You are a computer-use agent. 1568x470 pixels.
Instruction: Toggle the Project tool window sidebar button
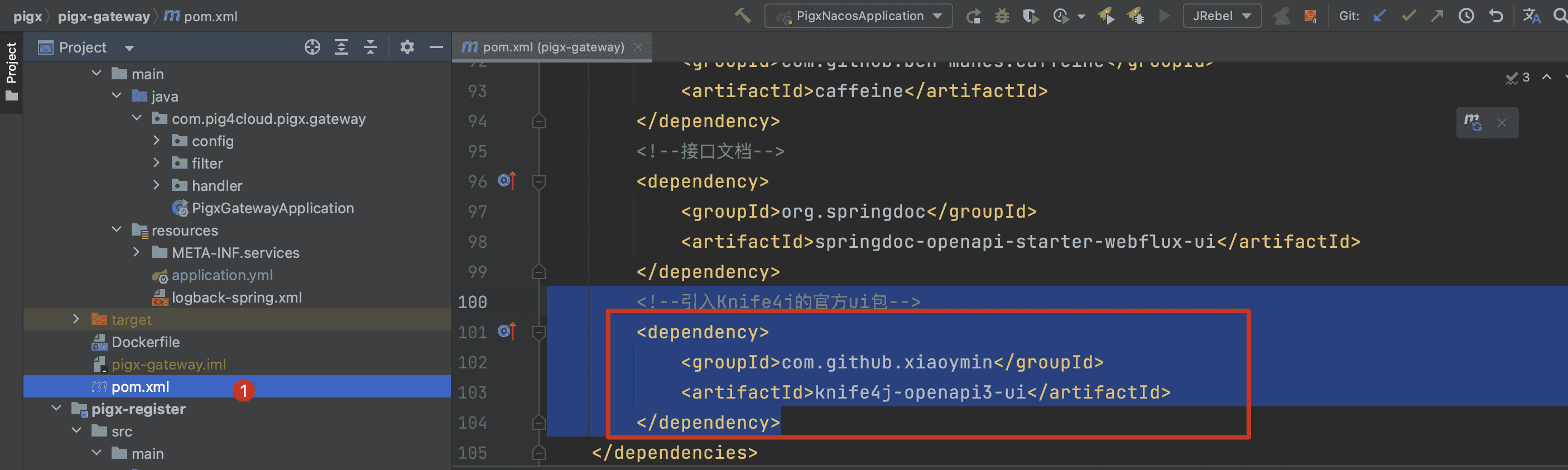pyautogui.click(x=11, y=70)
